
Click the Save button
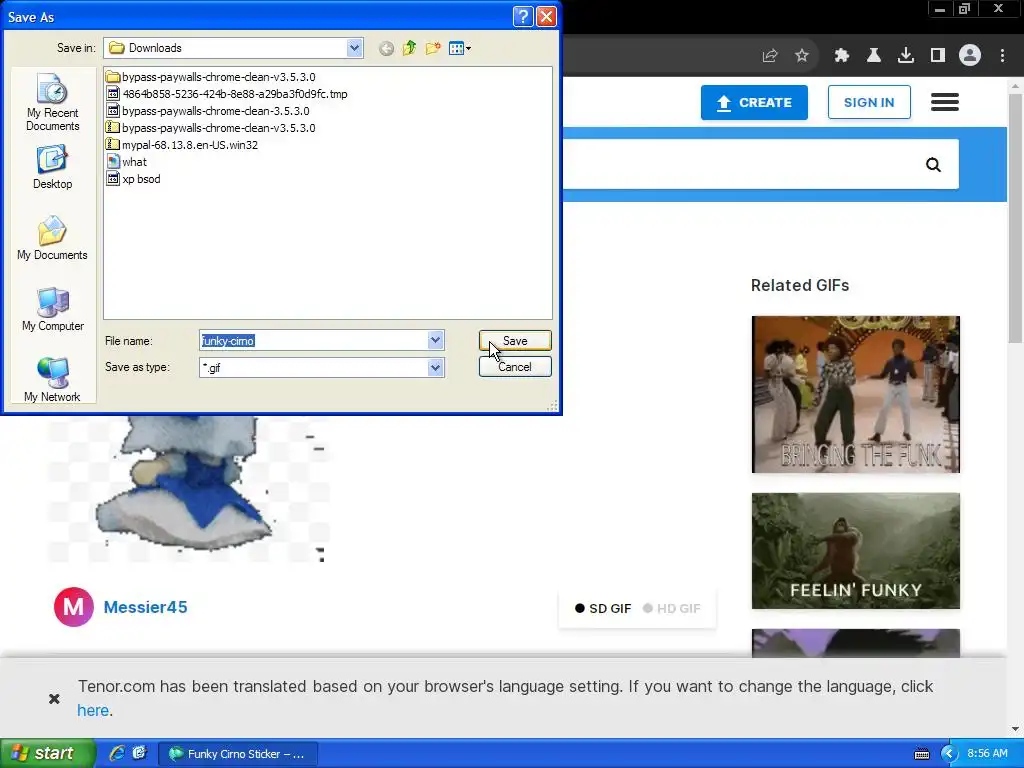[x=515, y=341]
